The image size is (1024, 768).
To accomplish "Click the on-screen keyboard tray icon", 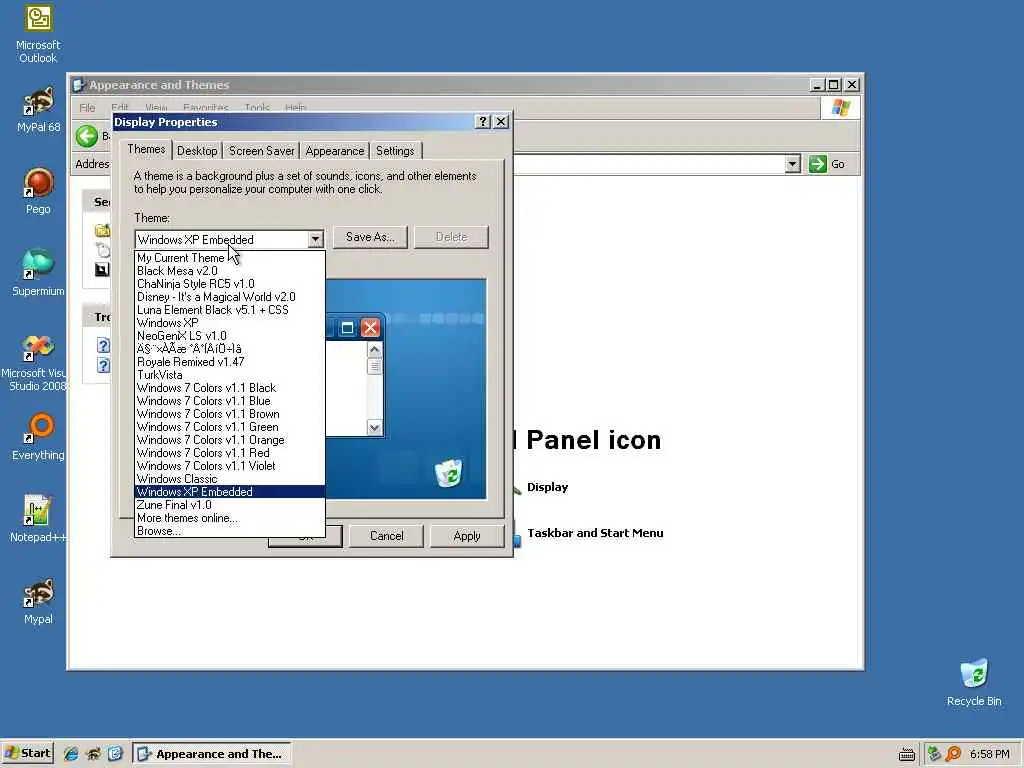I will (x=906, y=754).
